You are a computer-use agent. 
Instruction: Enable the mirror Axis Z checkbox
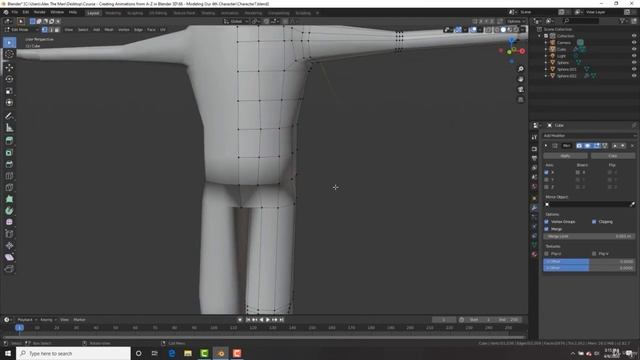click(x=547, y=187)
